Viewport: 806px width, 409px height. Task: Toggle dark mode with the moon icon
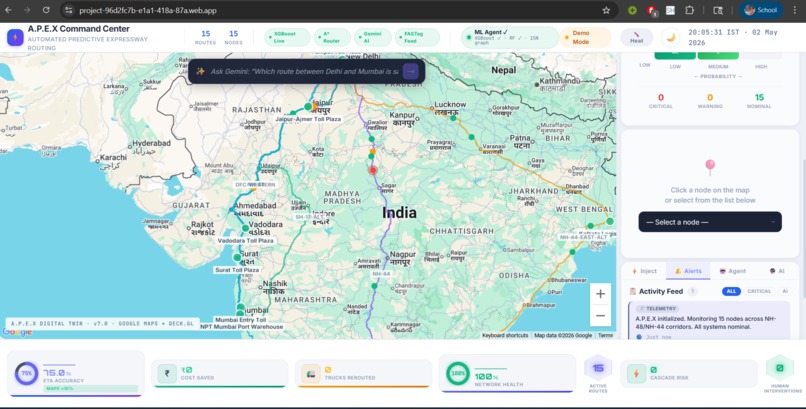(x=670, y=38)
